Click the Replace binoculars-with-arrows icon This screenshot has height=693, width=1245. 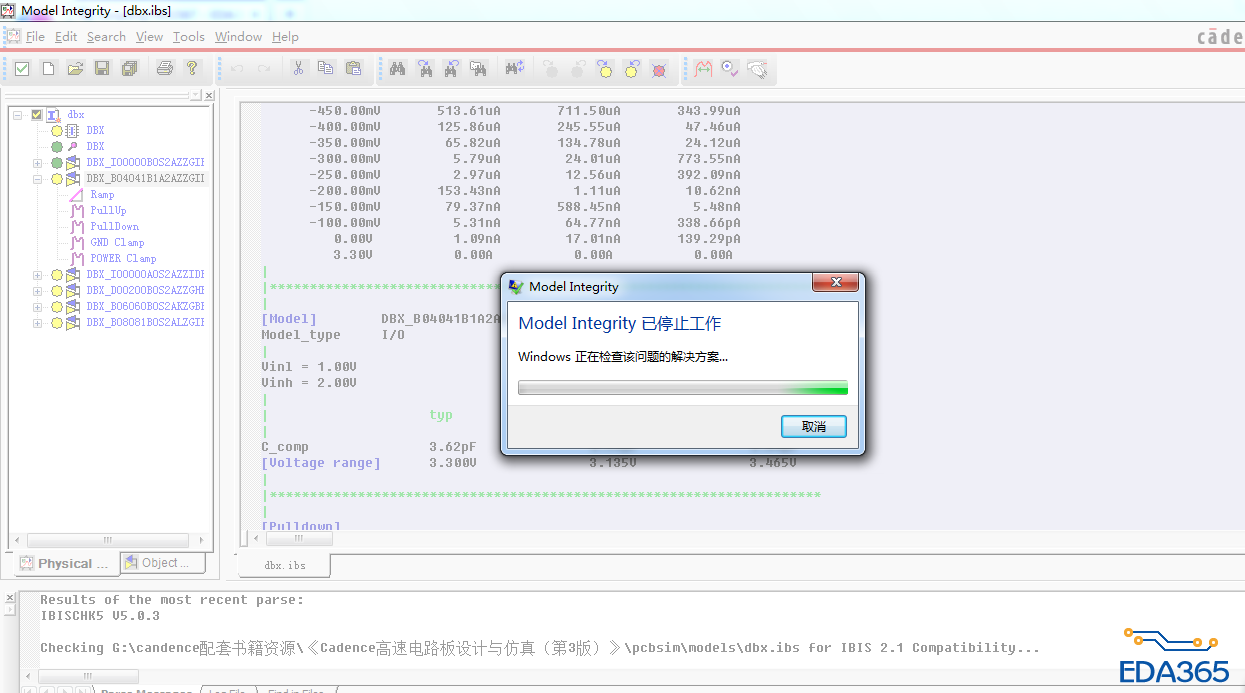pyautogui.click(x=515, y=69)
